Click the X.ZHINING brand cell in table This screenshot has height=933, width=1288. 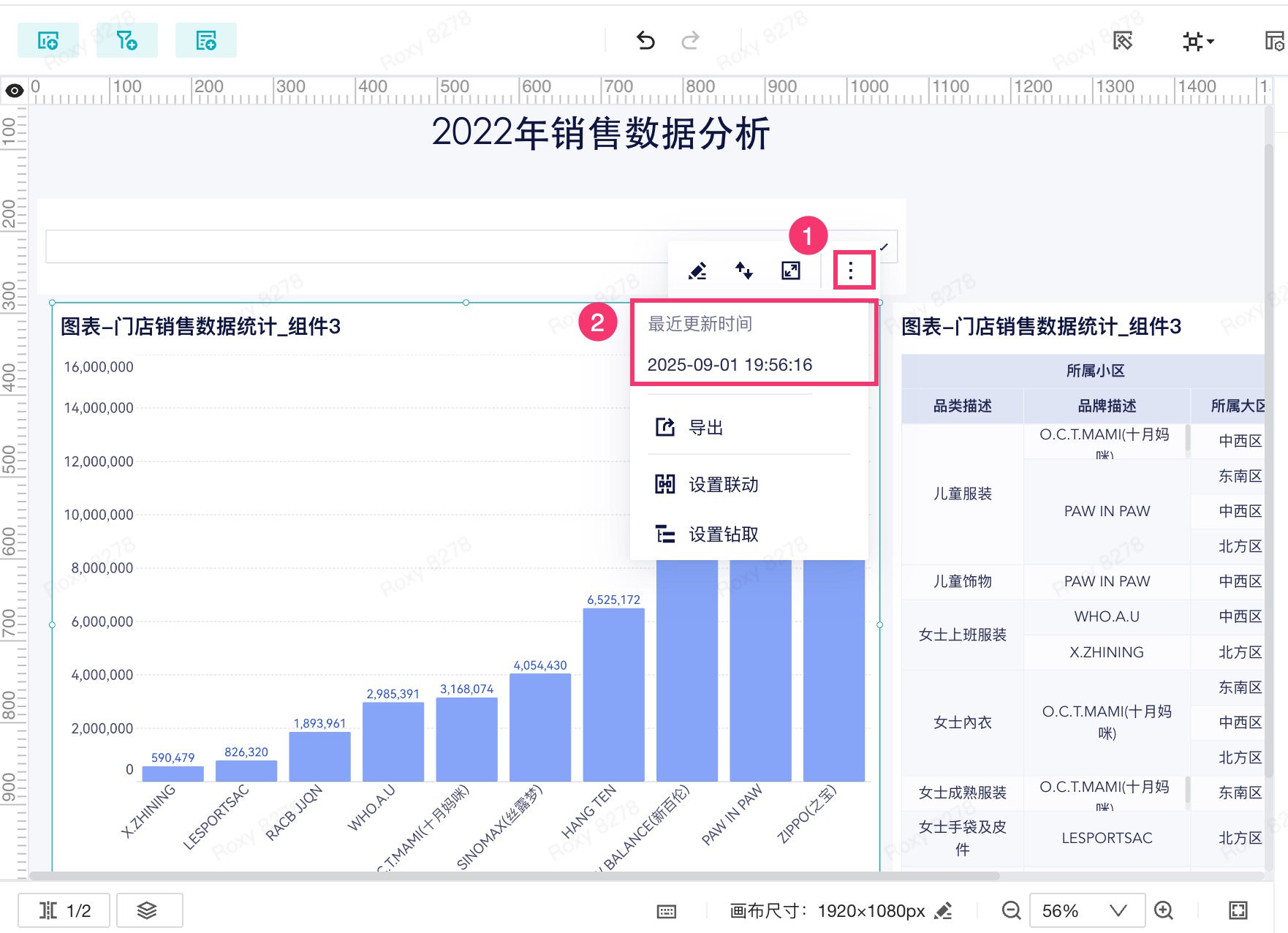pyautogui.click(x=1107, y=652)
